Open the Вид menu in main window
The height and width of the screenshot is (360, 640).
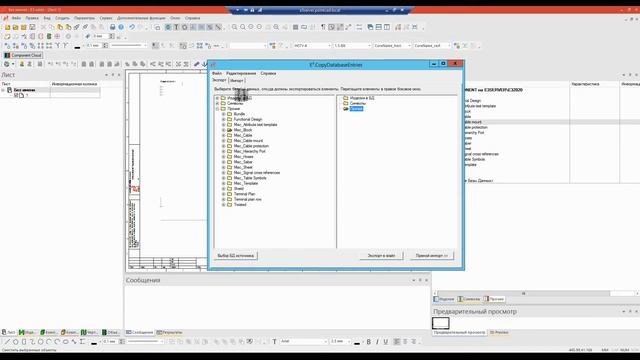click(x=47, y=18)
